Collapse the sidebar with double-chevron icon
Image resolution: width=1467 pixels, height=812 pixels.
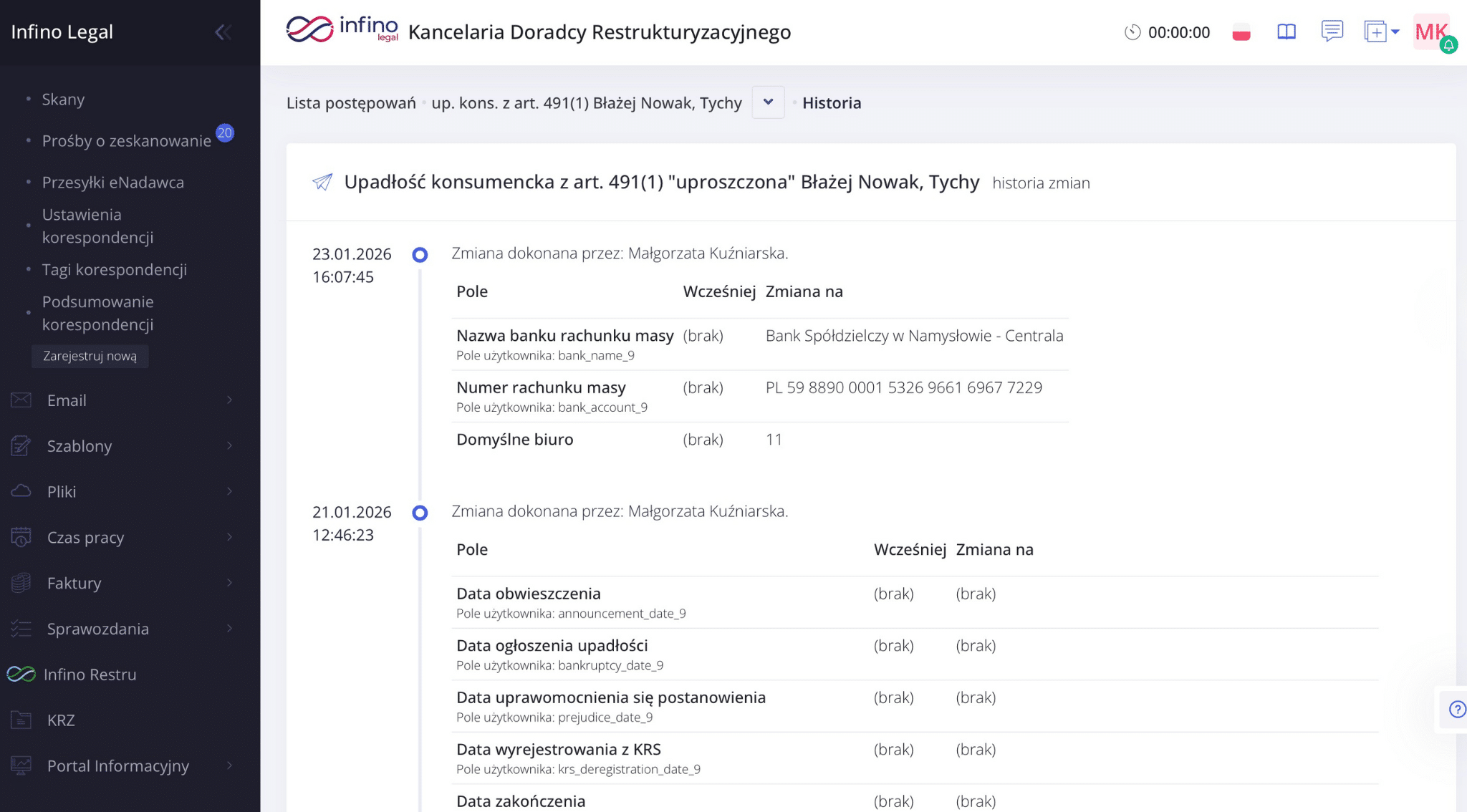tap(223, 32)
